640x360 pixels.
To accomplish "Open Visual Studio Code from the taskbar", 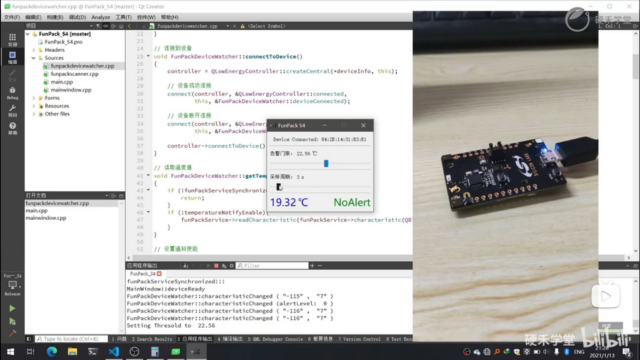I will [113, 351].
